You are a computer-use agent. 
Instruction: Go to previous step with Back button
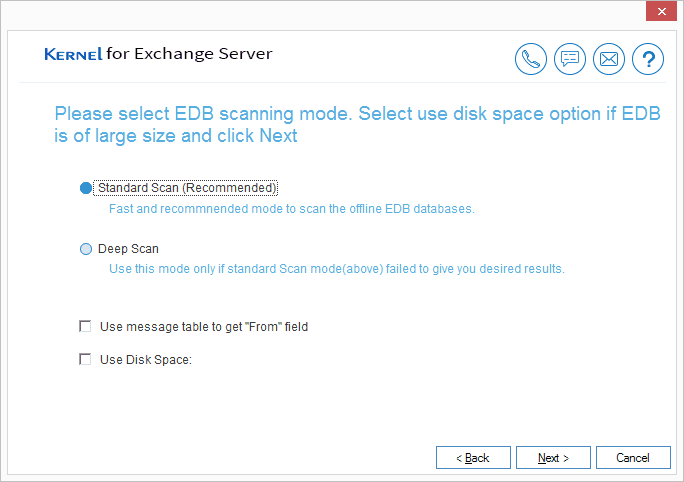(473, 457)
